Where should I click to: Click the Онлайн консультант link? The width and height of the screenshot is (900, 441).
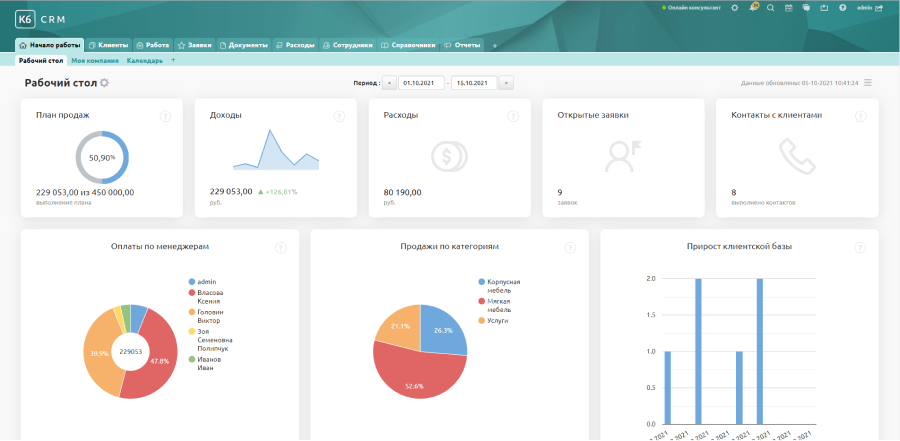click(x=692, y=8)
